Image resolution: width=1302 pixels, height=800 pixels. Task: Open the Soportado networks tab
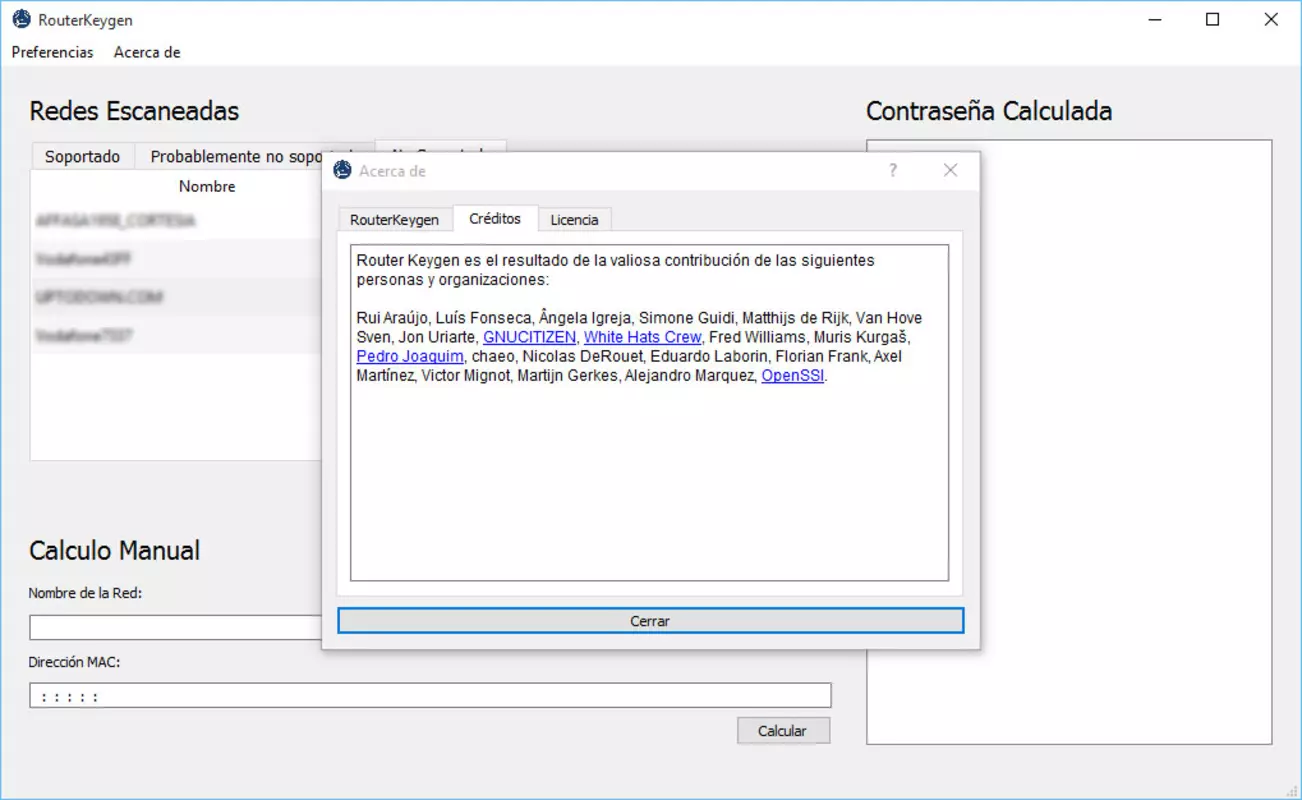pos(82,156)
